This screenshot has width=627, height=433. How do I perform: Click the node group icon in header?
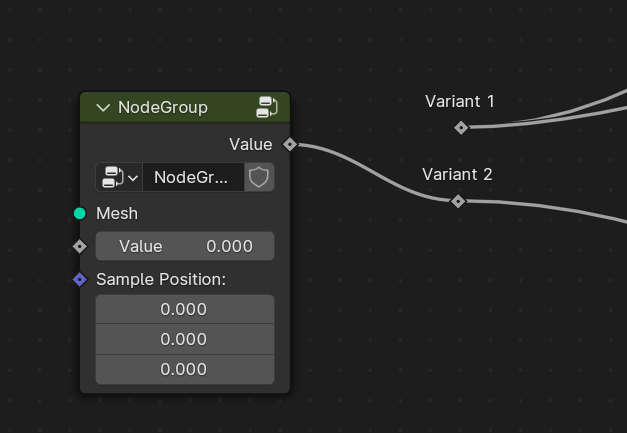tap(267, 107)
